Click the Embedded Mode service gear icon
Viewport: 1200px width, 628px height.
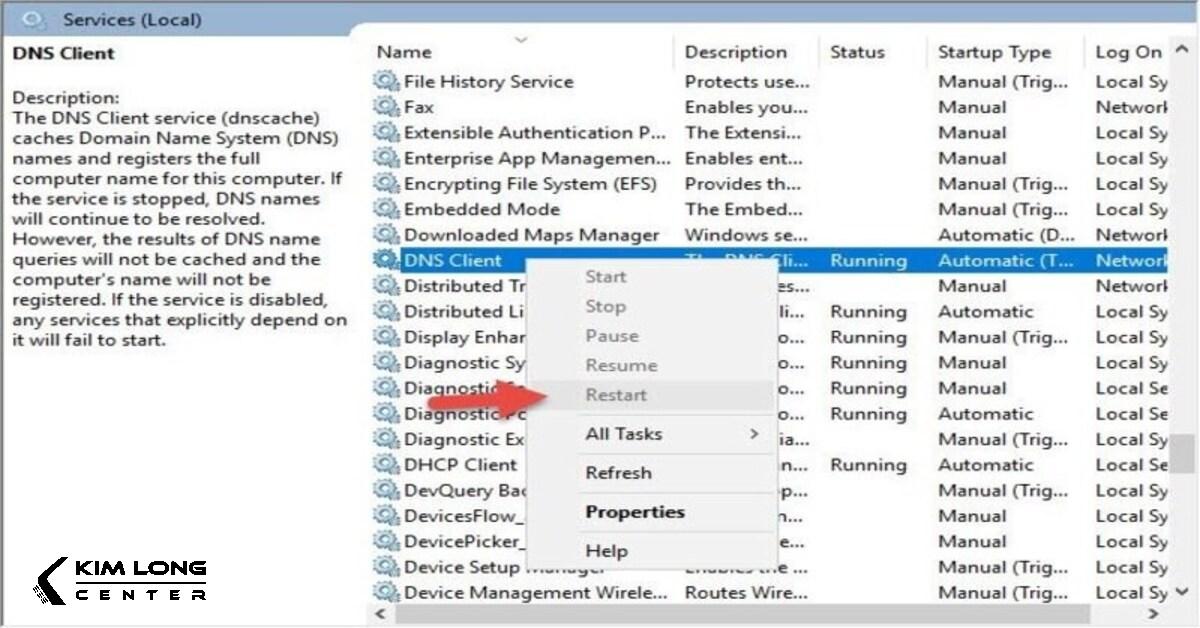point(386,209)
